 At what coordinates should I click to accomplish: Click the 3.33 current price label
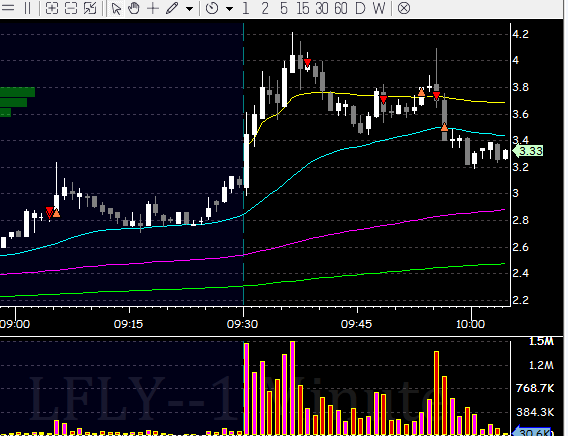(x=529, y=151)
